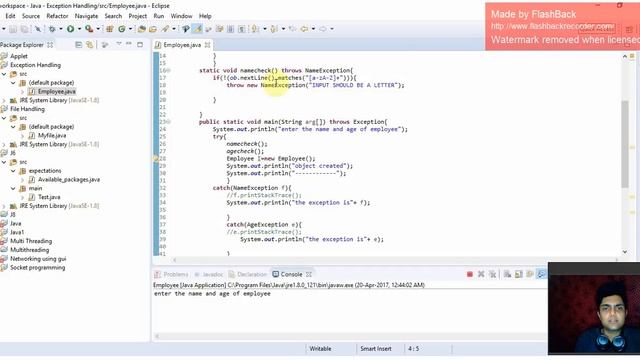This screenshot has width=640, height=360.
Task: Click Remove All Terminated Launches icon
Action: point(493,274)
